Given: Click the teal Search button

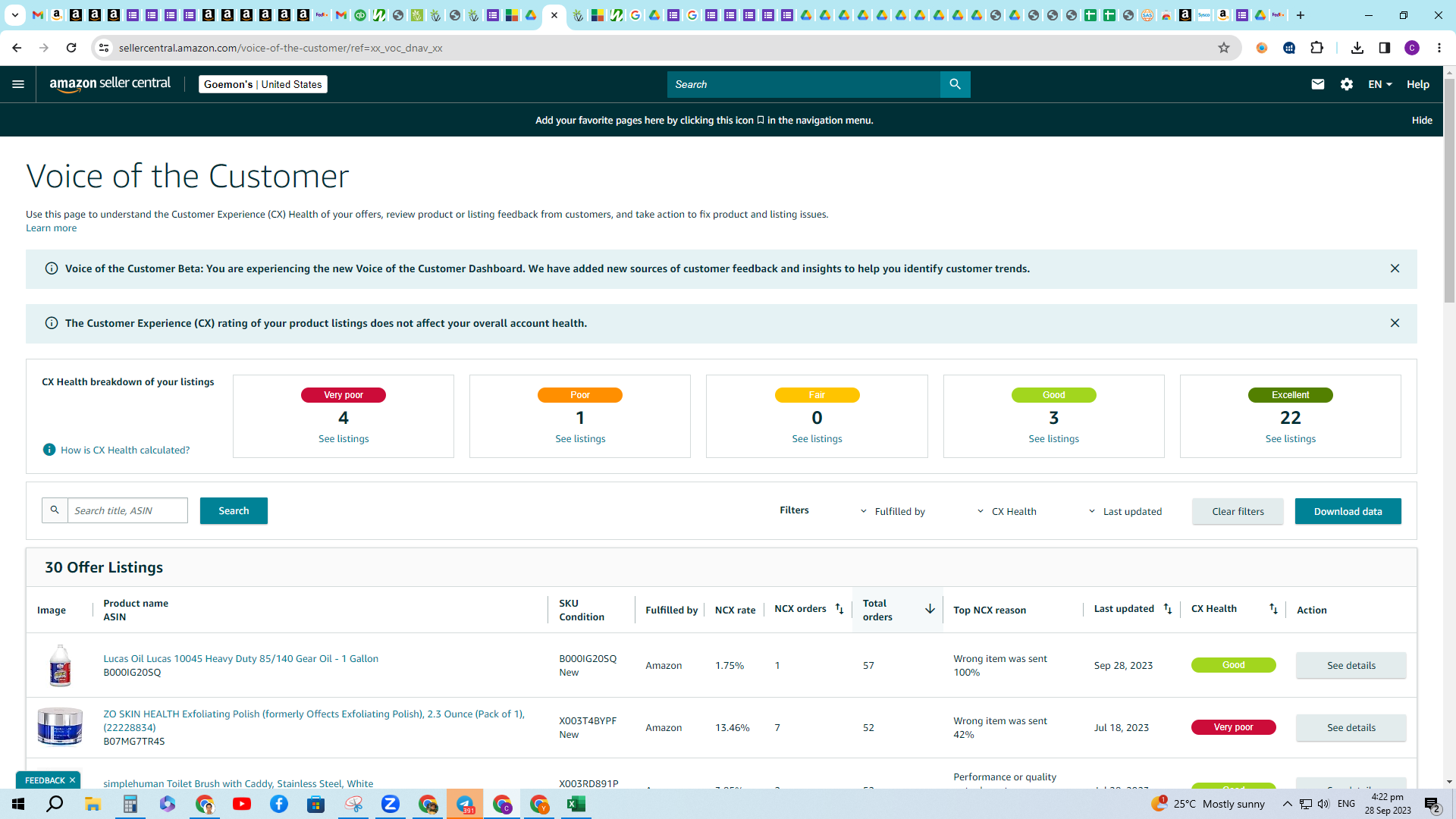Looking at the screenshot, I should tap(234, 510).
